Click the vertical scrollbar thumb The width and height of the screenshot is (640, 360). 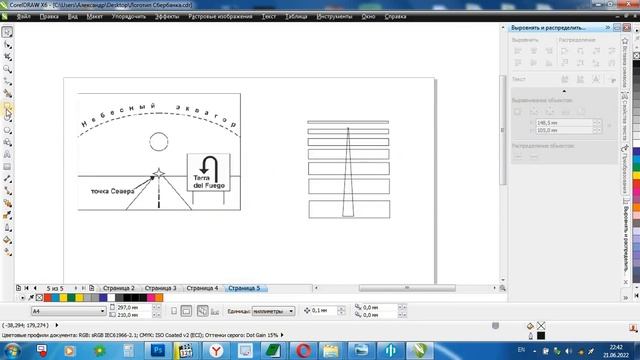coord(502,130)
